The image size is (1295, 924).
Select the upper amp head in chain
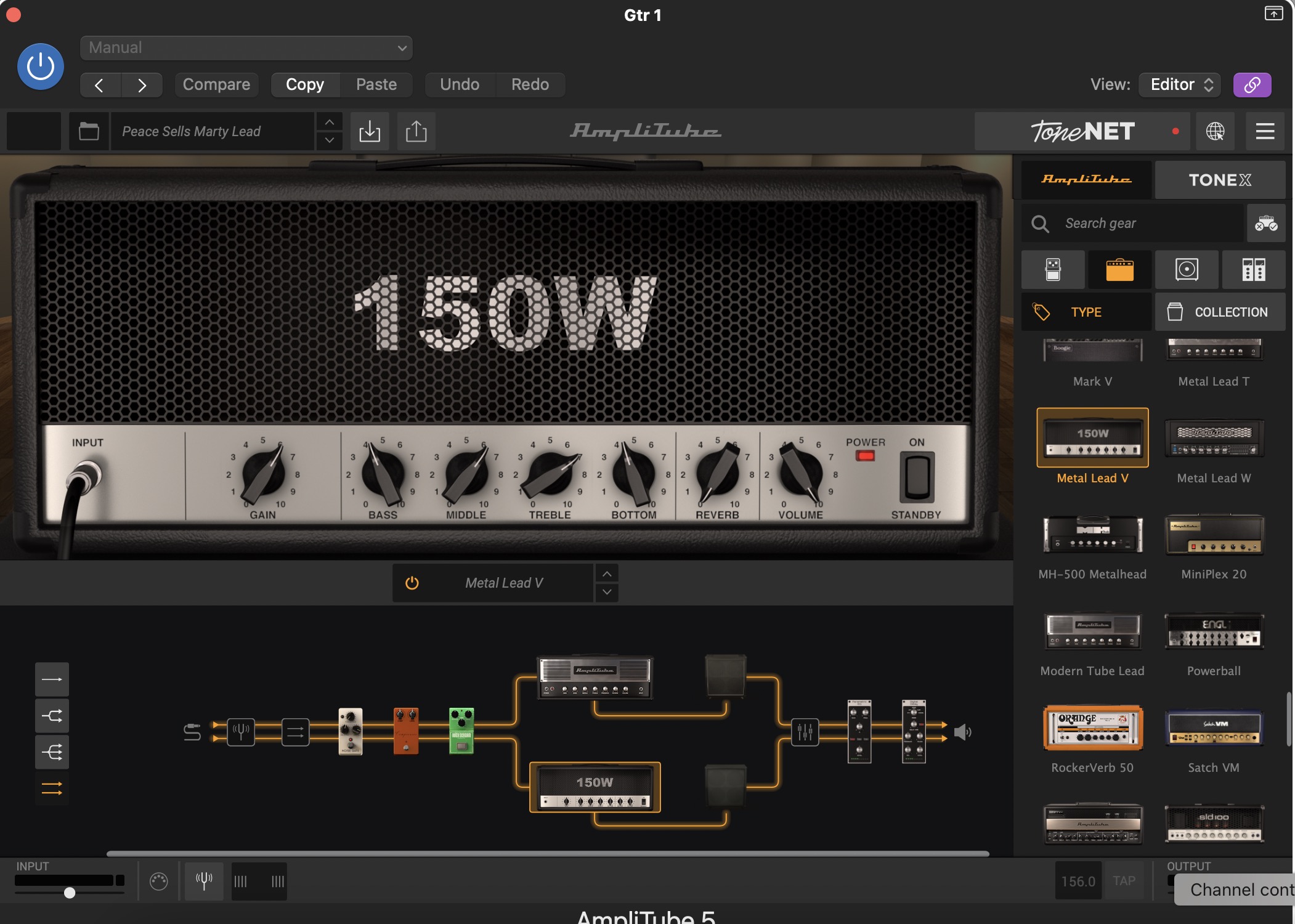tap(595, 678)
